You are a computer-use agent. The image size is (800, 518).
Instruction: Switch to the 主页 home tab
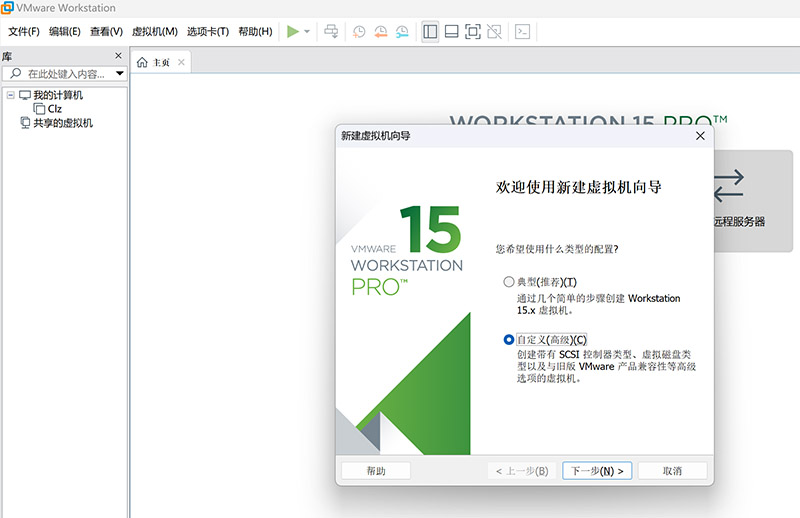pyautogui.click(x=161, y=62)
